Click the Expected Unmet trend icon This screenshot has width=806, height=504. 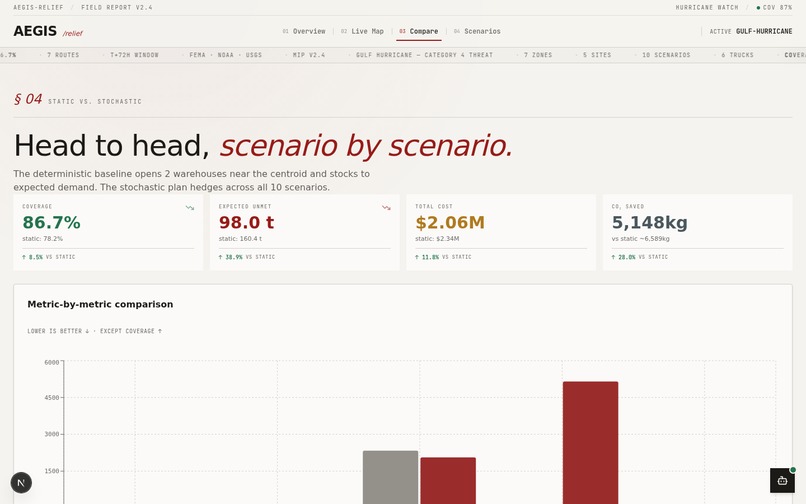pos(386,208)
